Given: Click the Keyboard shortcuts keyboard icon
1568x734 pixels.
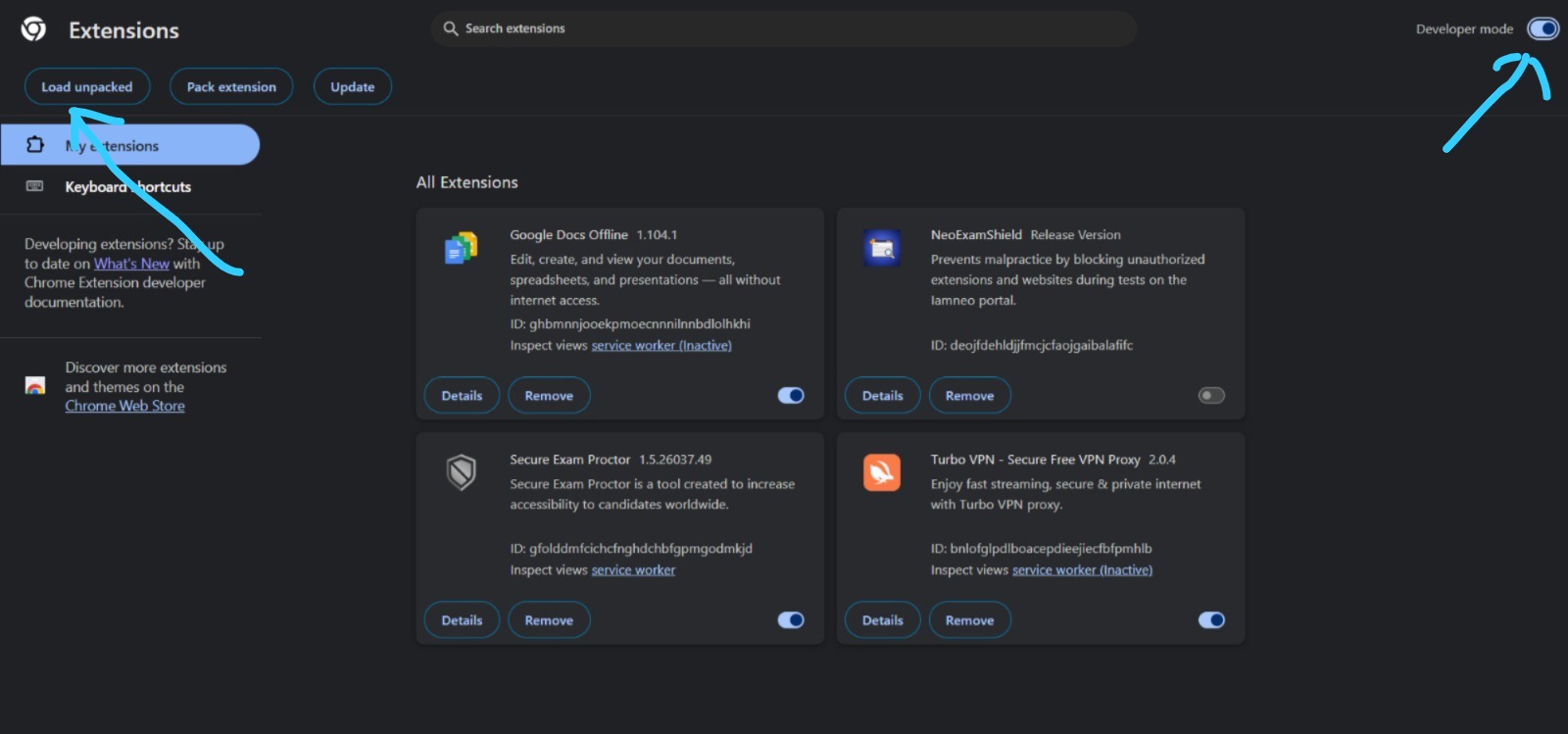Looking at the screenshot, I should [x=34, y=186].
